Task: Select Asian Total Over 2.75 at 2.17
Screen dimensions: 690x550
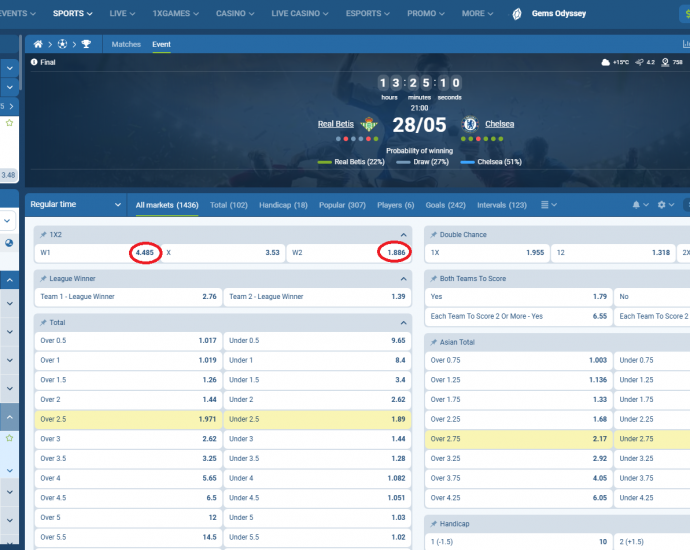Action: pos(518,439)
